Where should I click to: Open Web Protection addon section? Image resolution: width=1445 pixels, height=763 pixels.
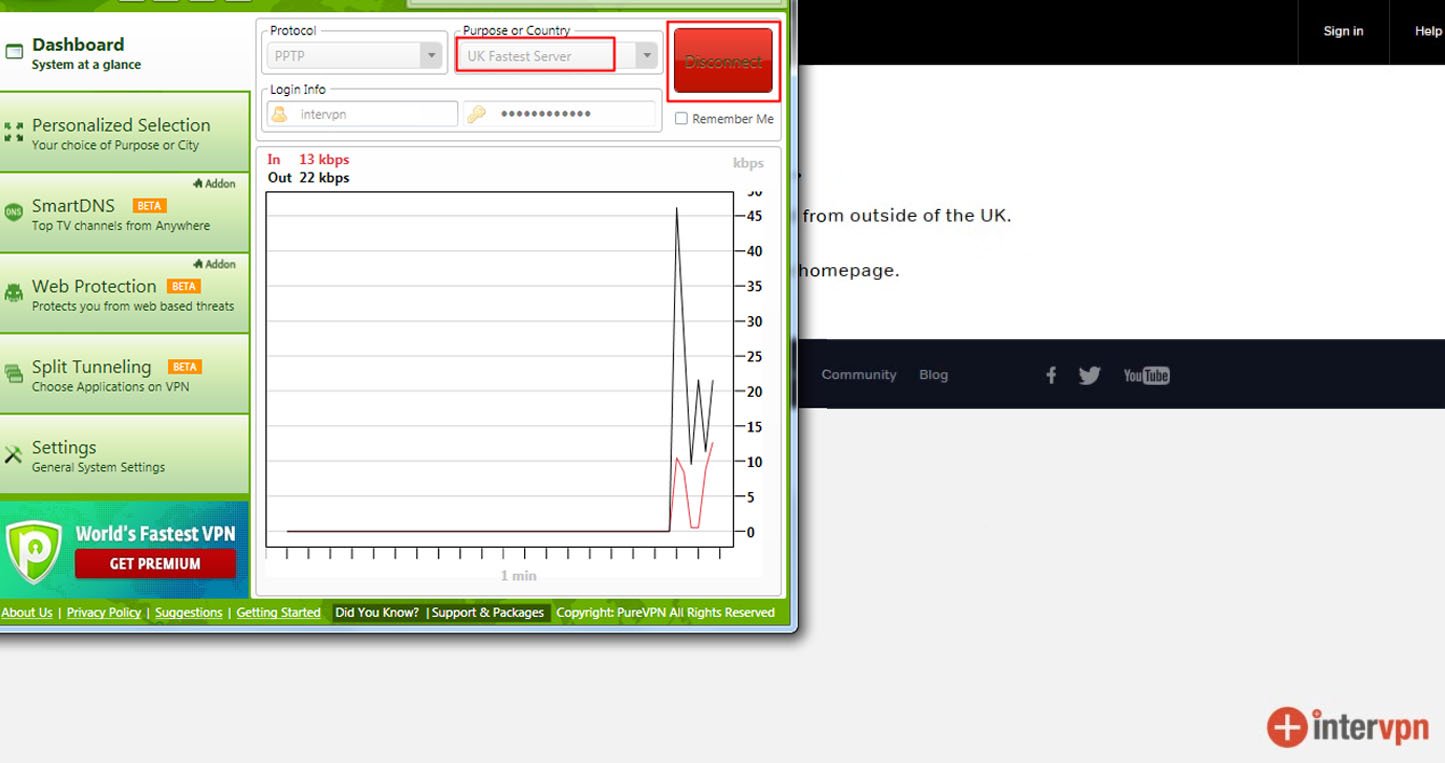click(x=124, y=293)
